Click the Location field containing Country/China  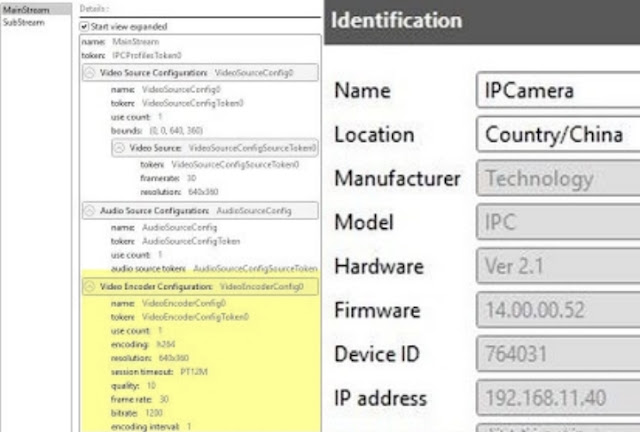tap(558, 134)
